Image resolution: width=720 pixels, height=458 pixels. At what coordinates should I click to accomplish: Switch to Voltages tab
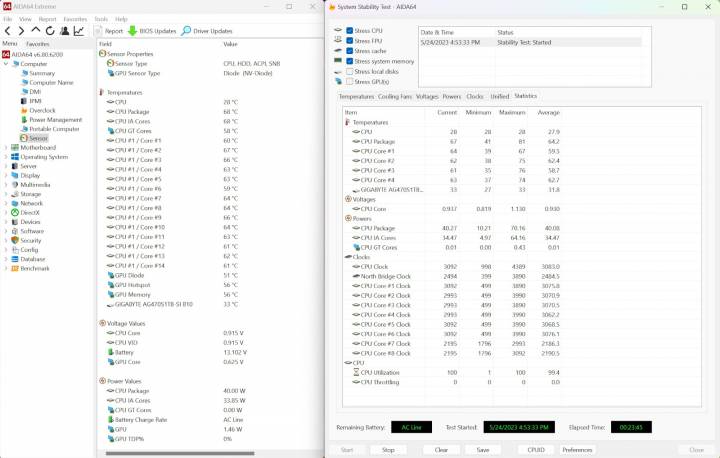click(427, 96)
